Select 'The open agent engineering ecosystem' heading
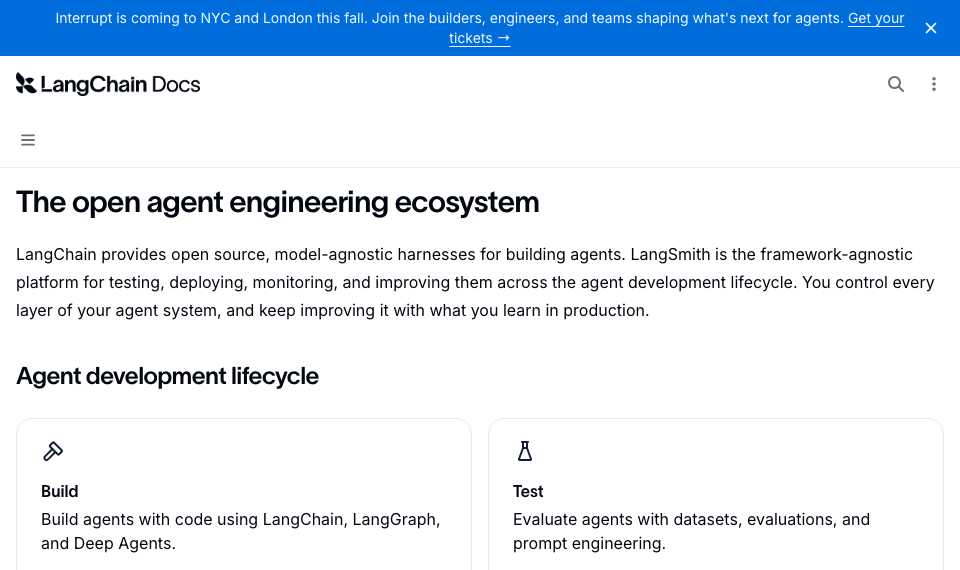The height and width of the screenshot is (570, 960). pyautogui.click(x=277, y=203)
